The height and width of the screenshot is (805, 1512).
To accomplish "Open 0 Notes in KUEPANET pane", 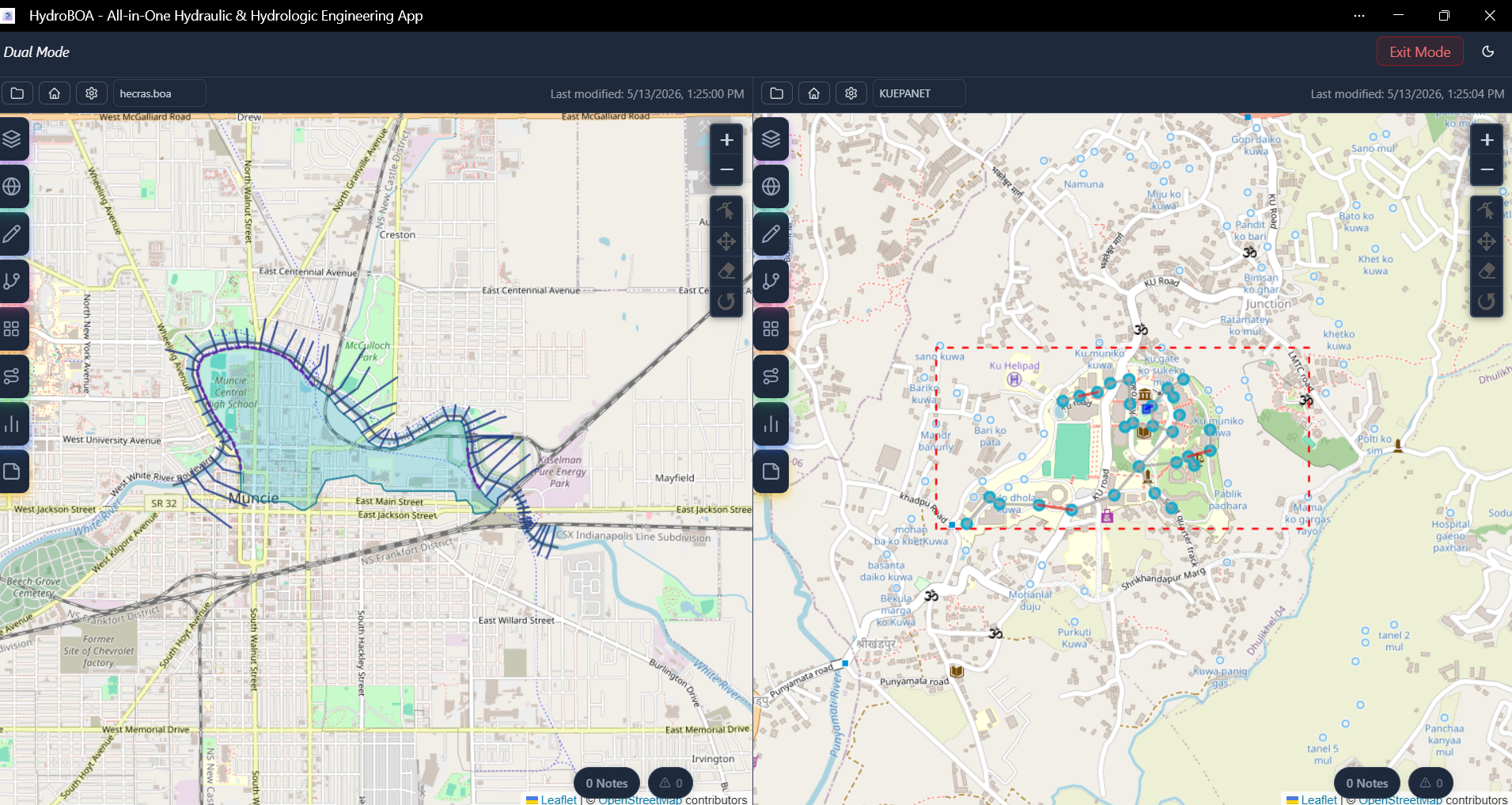I will tap(1367, 783).
